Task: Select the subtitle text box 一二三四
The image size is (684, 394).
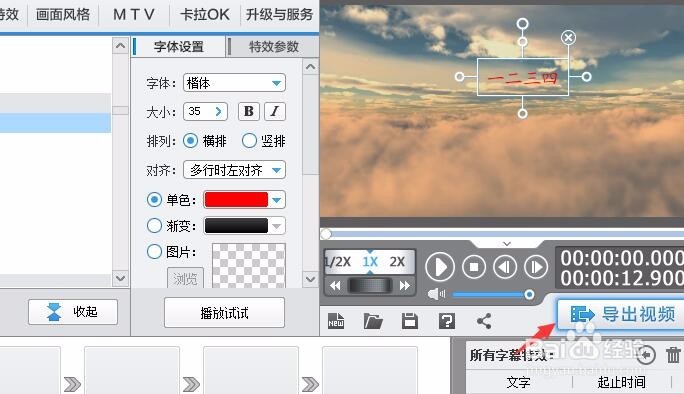Action: 523,77
